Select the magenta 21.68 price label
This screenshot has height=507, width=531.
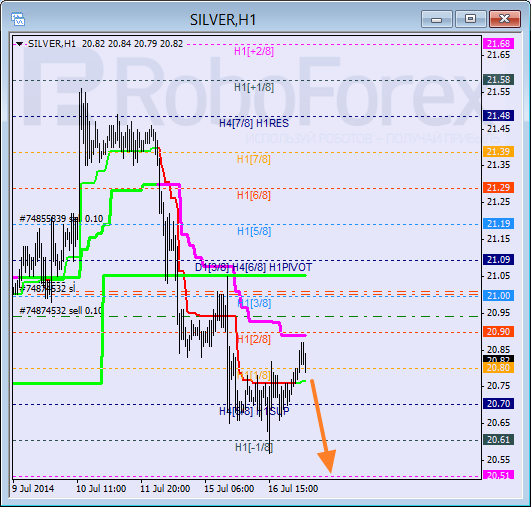coord(498,44)
